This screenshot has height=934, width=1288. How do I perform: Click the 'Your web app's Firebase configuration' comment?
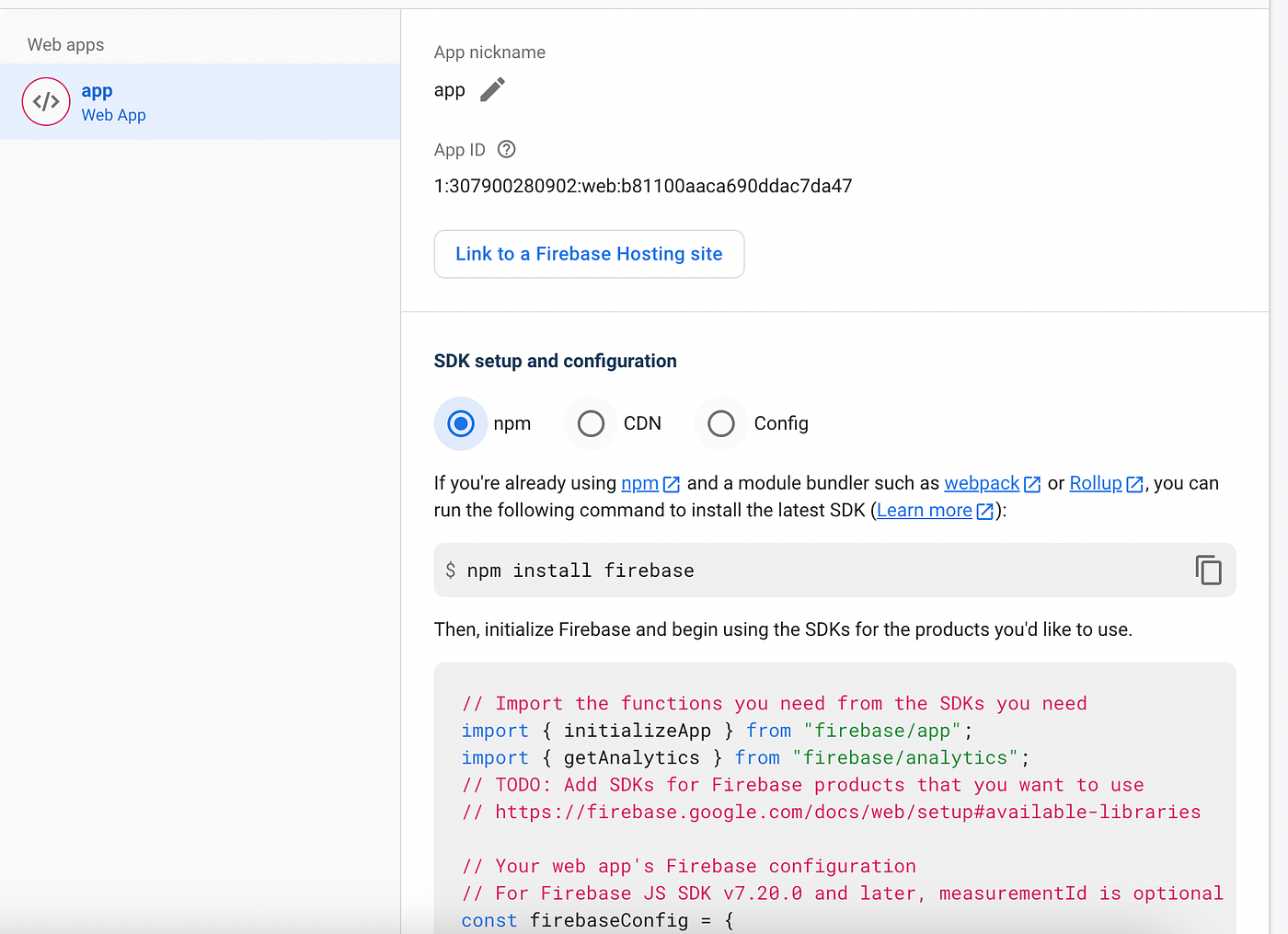(x=688, y=866)
